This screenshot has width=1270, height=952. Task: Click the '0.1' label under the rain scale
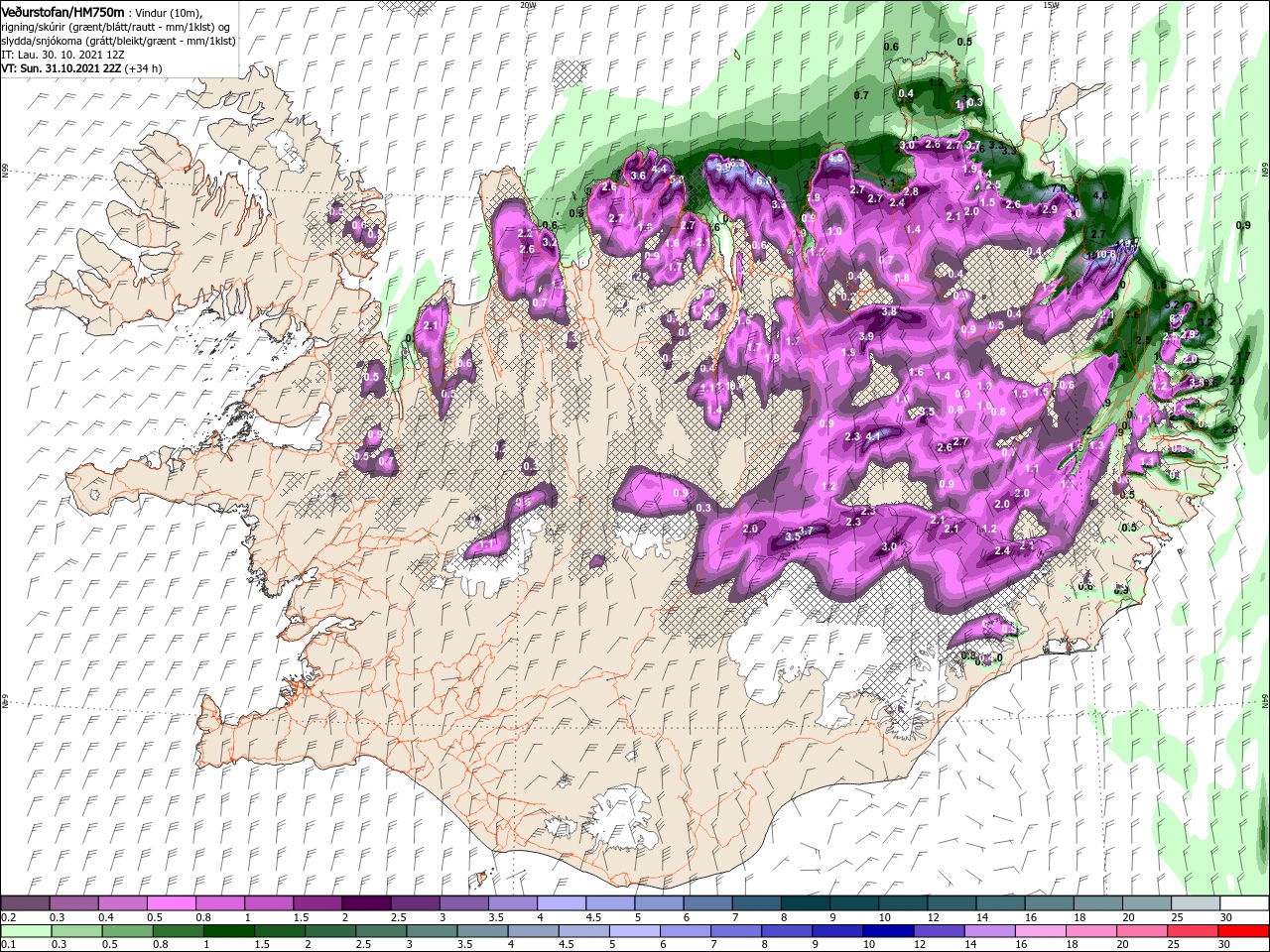point(8,945)
